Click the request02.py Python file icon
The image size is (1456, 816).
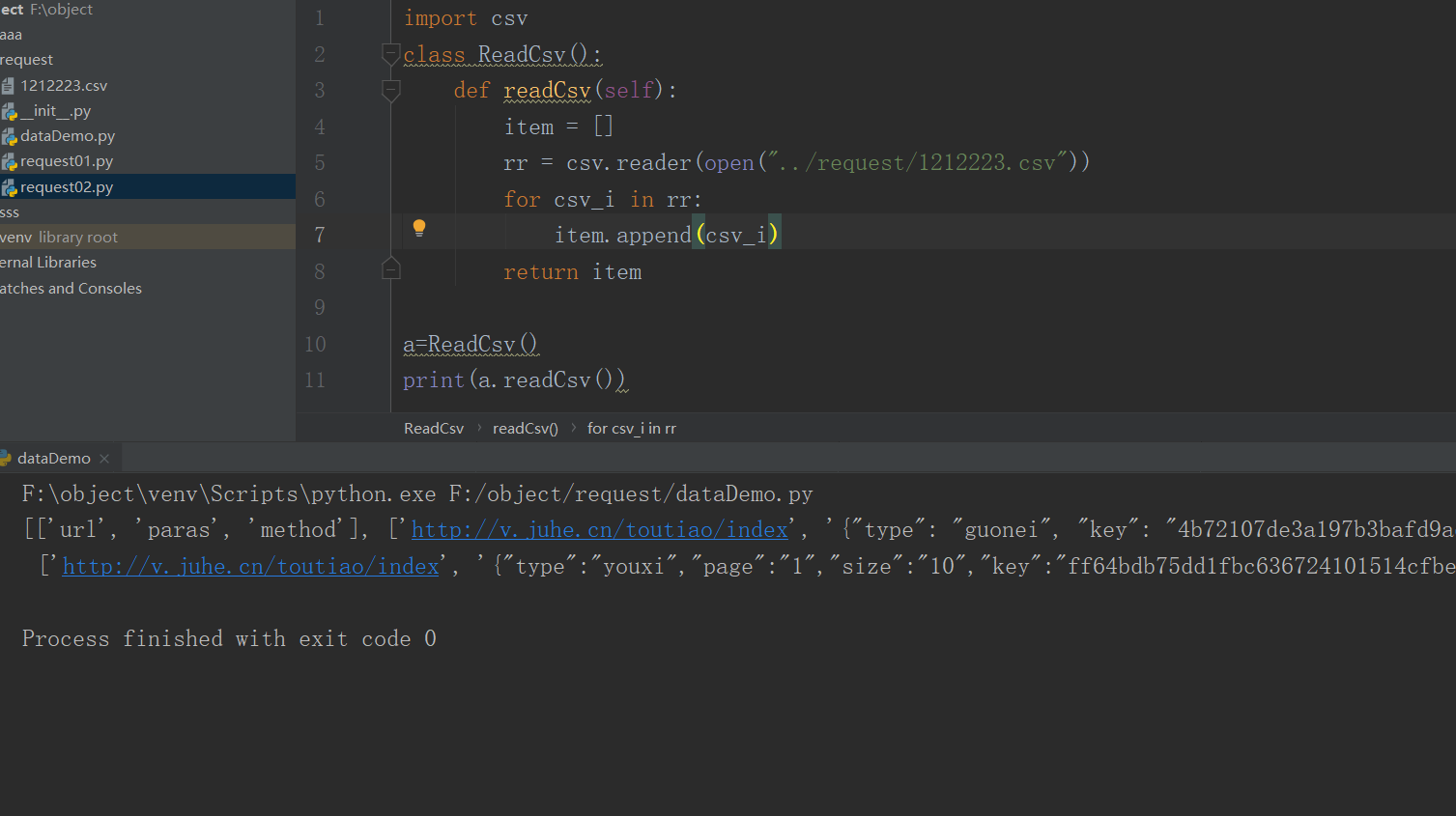click(9, 187)
